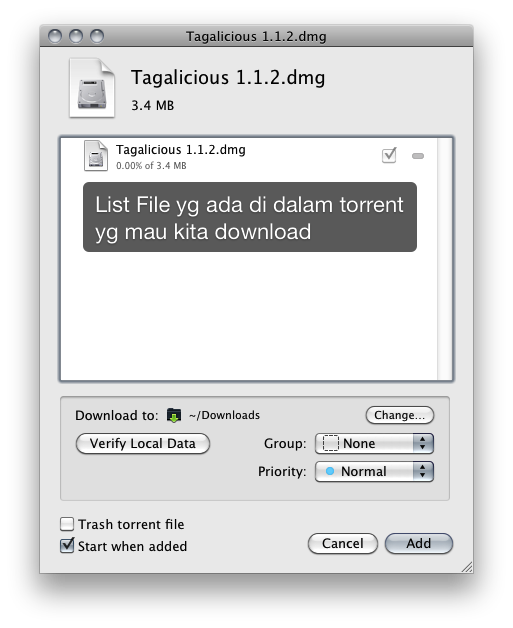Click the large disk image file icon
Image resolution: width=513 pixels, height=628 pixels.
pyautogui.click(x=92, y=88)
